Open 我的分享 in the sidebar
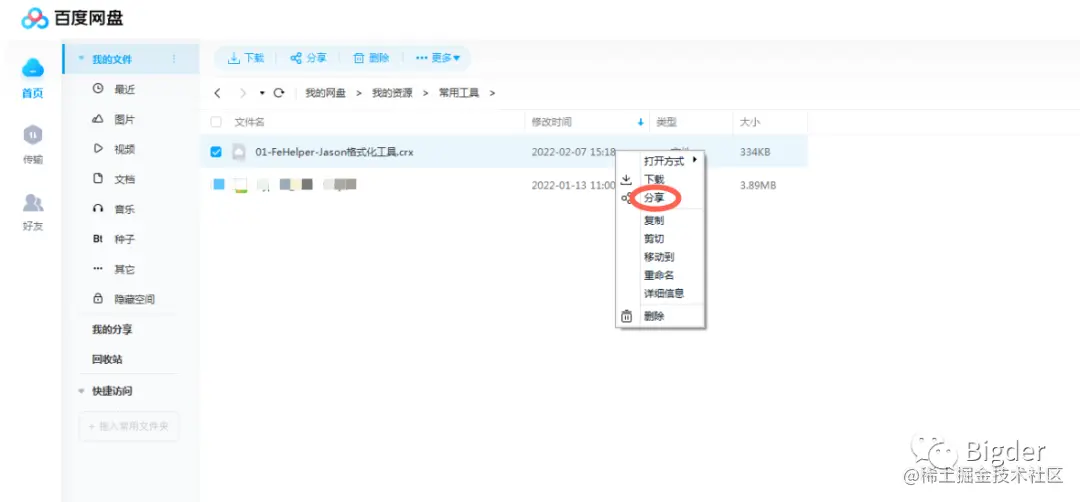Screen dimensions: 1080x502 click(x=112, y=329)
